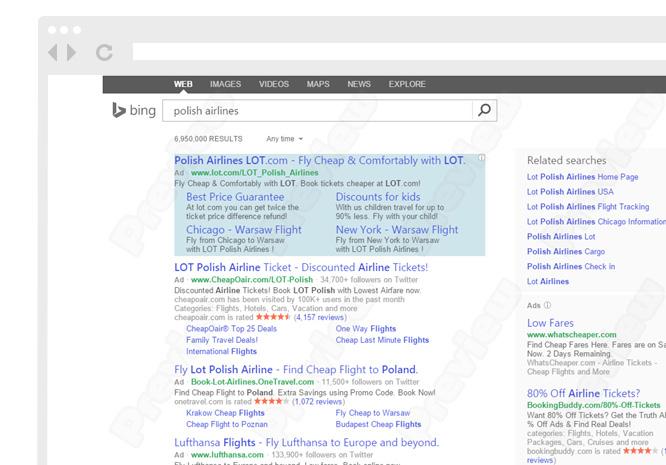Open Polish Airlines Lot related search
This screenshot has height=465, width=666.
[x=561, y=237]
